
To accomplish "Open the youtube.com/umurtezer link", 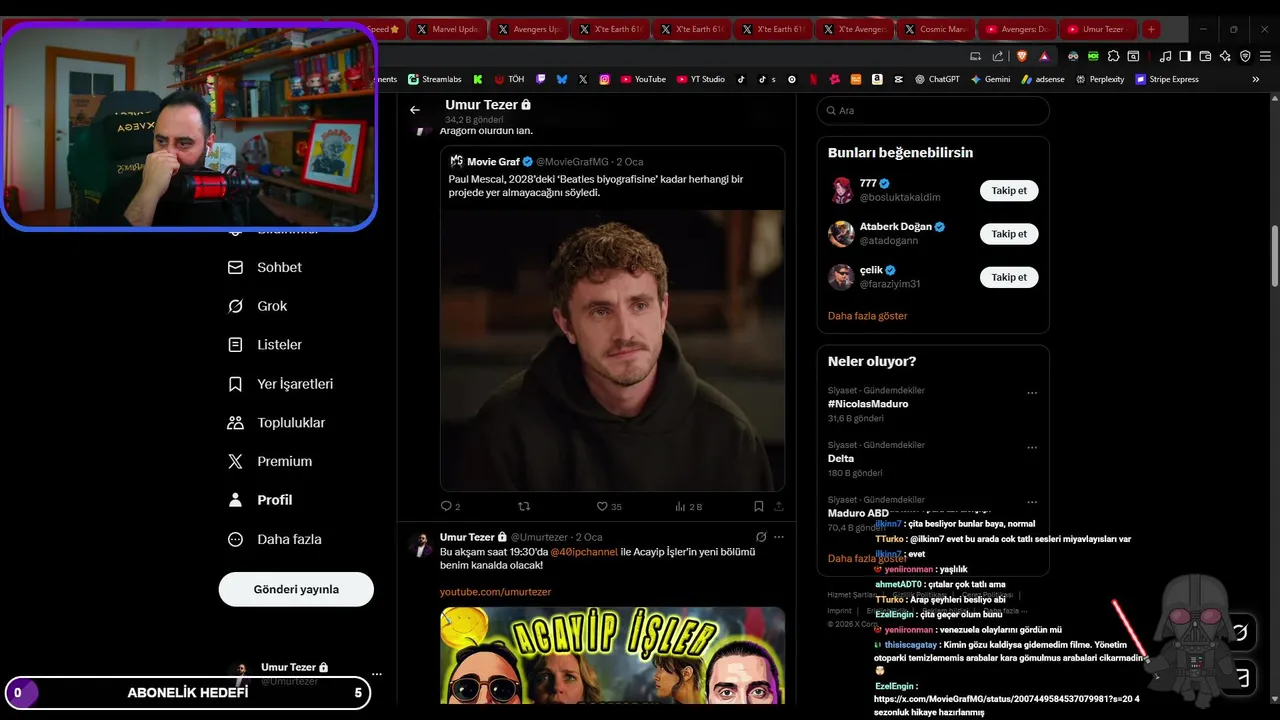I will tap(495, 592).
